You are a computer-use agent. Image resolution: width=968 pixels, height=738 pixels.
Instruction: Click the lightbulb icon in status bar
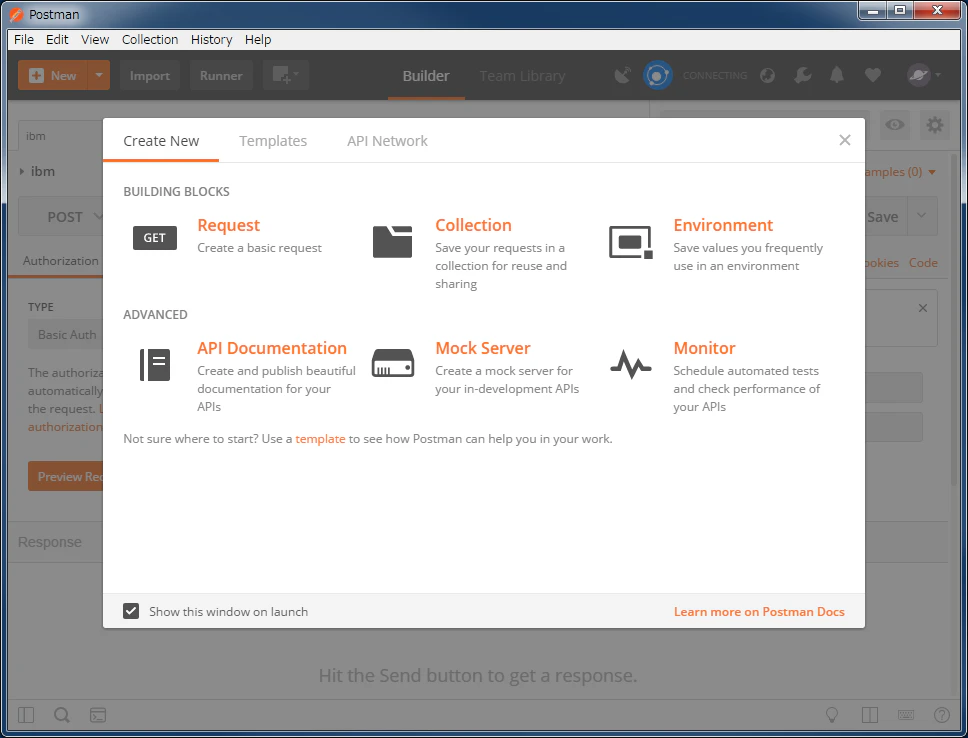coord(832,715)
